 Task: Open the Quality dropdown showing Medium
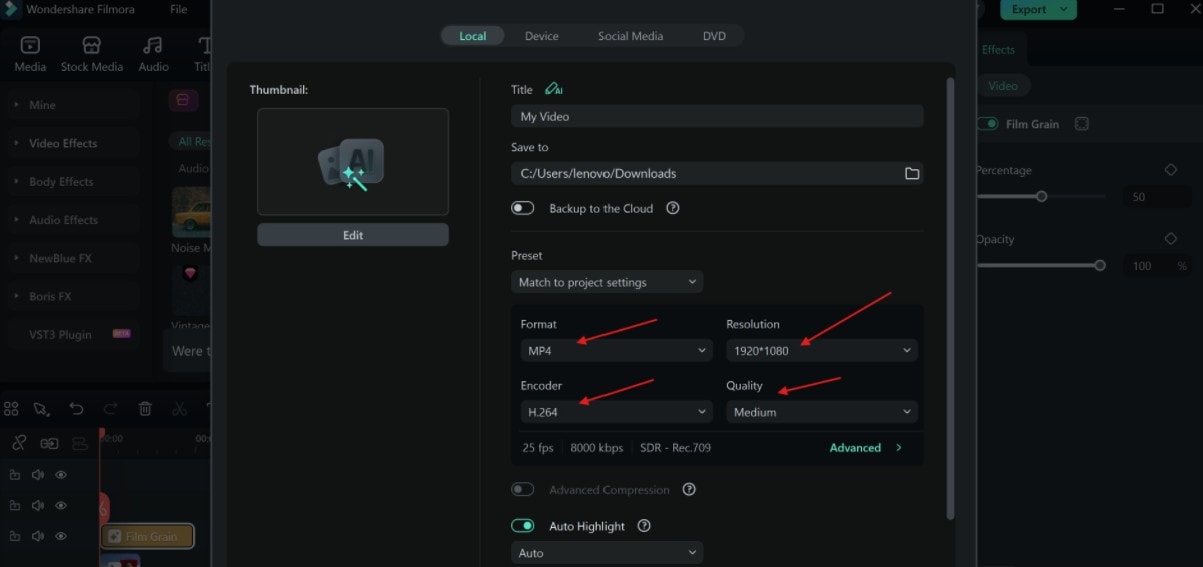(x=822, y=411)
